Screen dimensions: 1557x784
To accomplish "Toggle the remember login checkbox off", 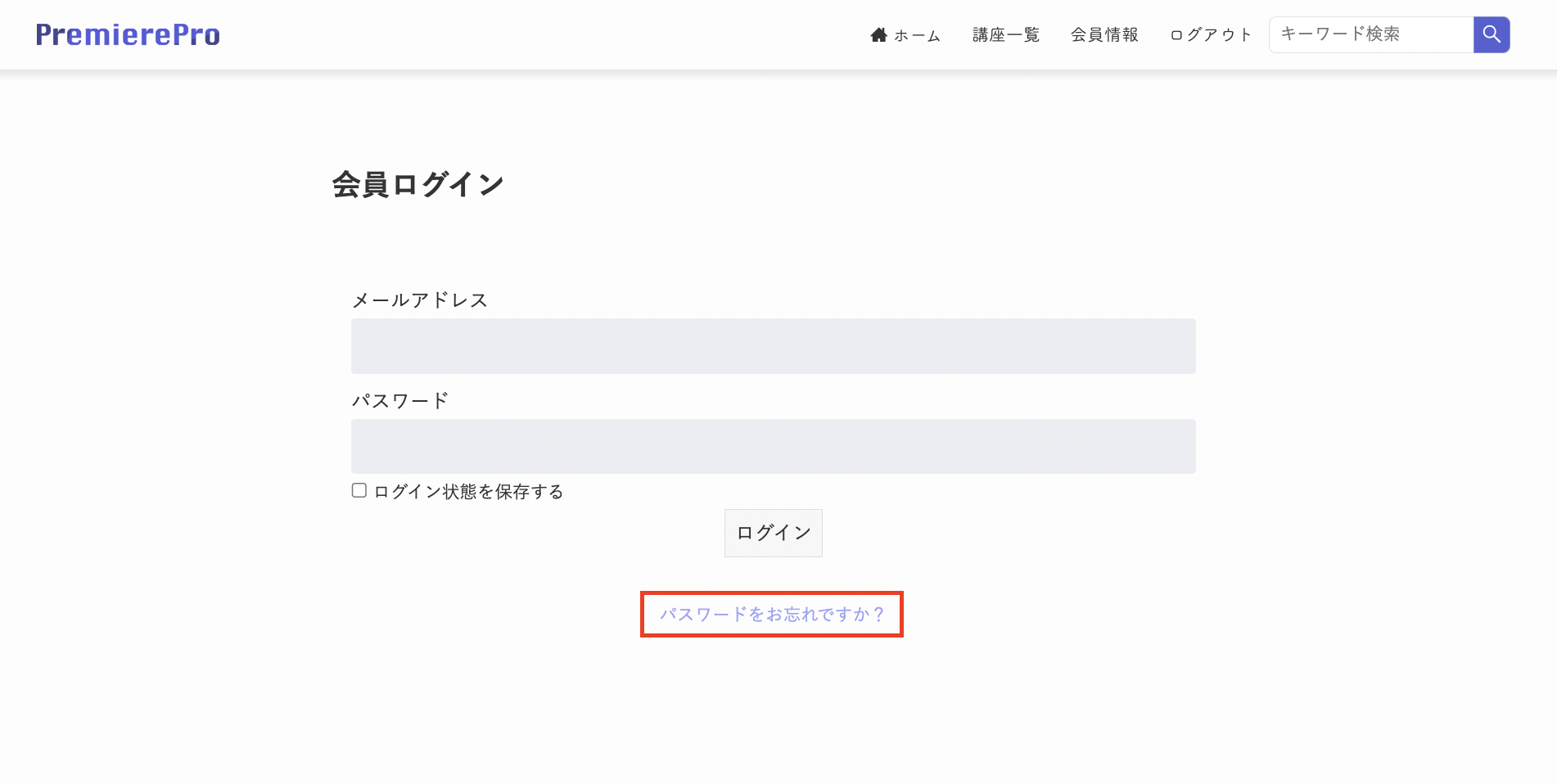I will click(x=359, y=489).
